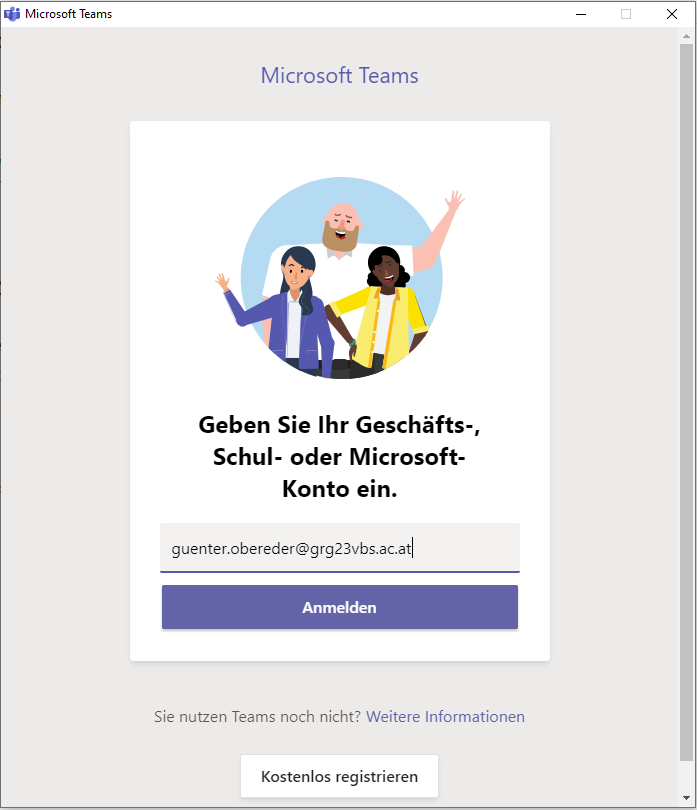Screen dimensions: 697x810
Task: Click the 'Microsoft Teams' title bar text
Action: (69, 14)
